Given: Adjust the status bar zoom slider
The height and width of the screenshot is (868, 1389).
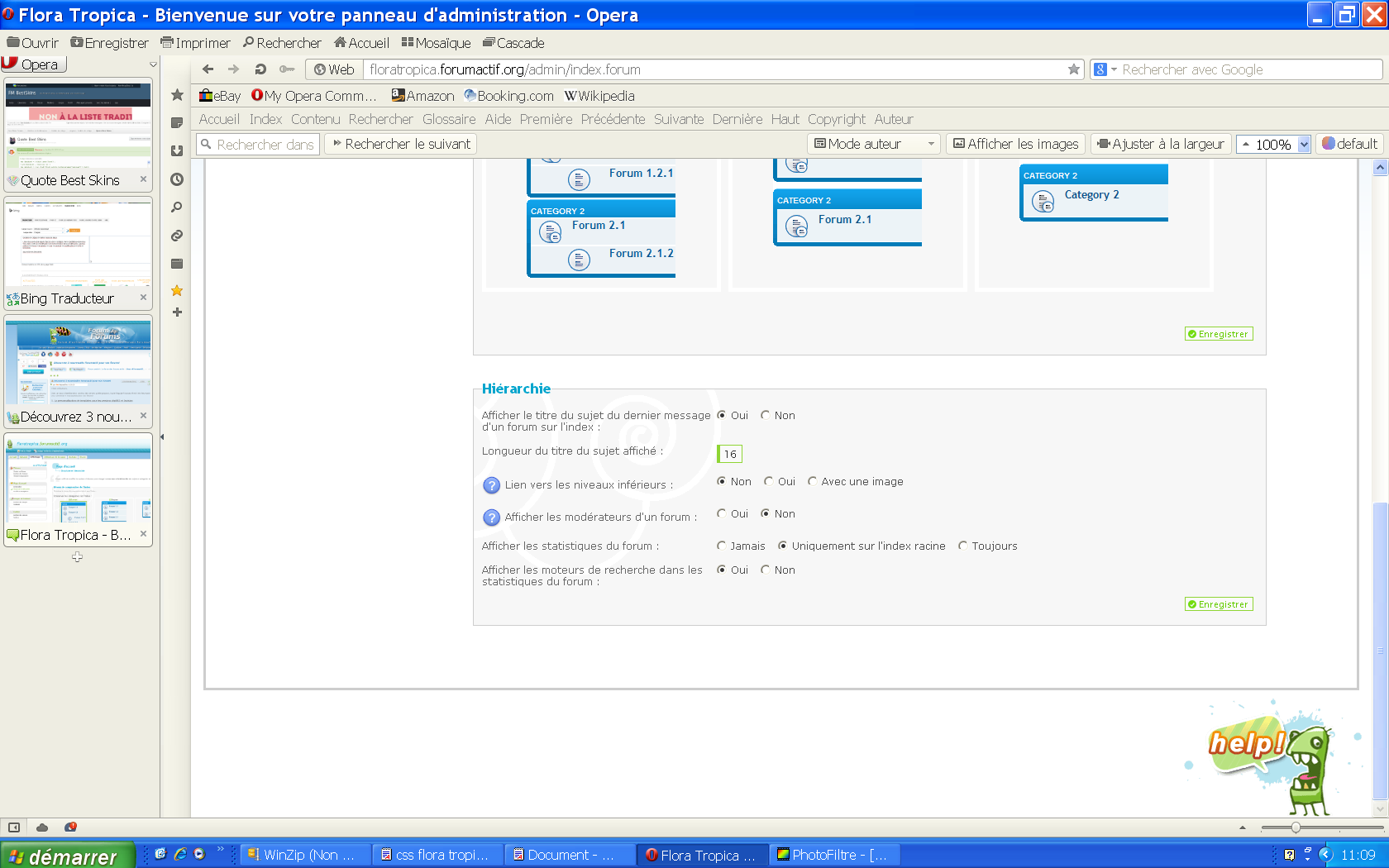Looking at the screenshot, I should (x=1296, y=827).
